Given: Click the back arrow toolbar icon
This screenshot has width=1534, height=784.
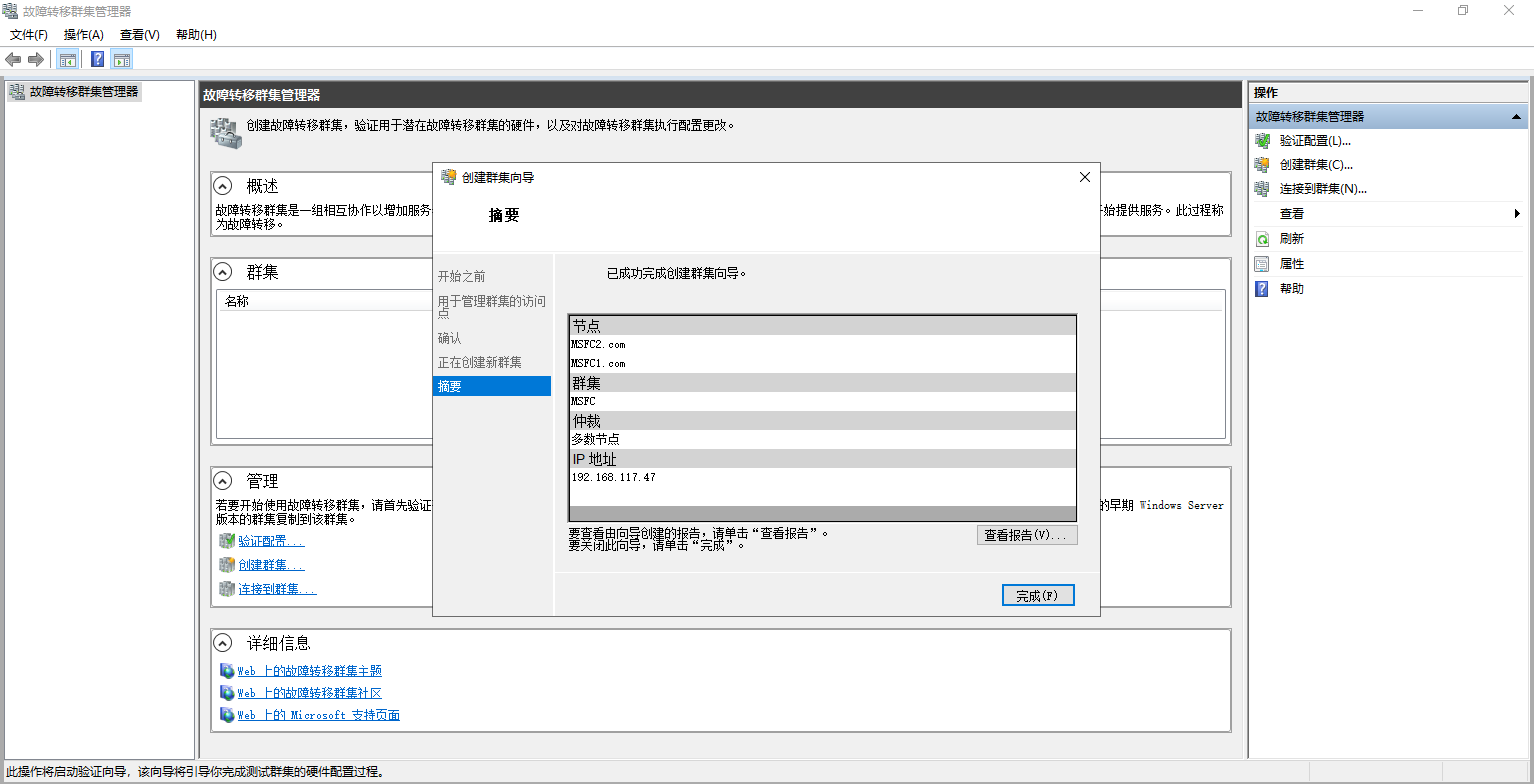Looking at the screenshot, I should [x=13, y=59].
